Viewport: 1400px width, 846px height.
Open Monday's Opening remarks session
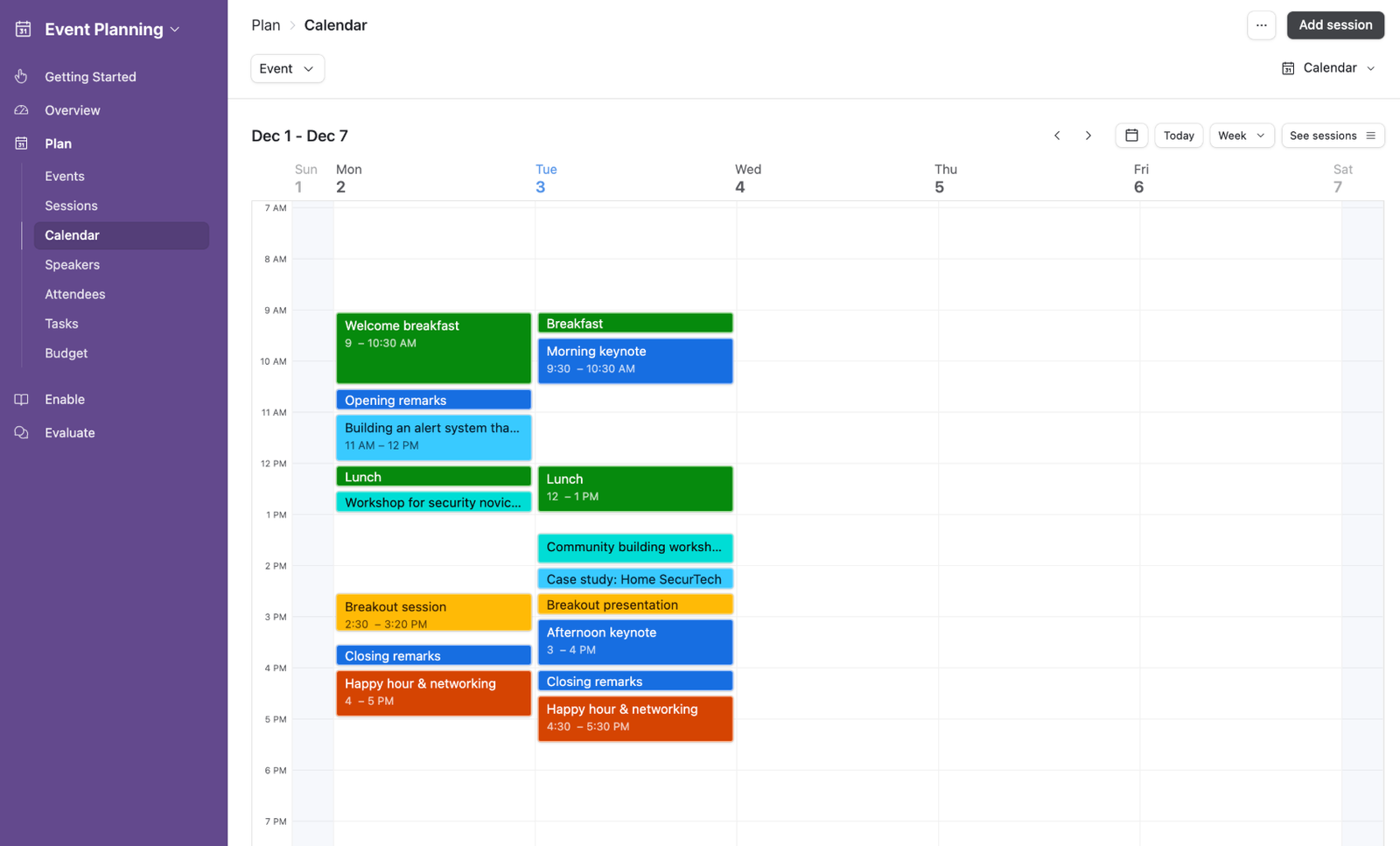tap(433, 400)
